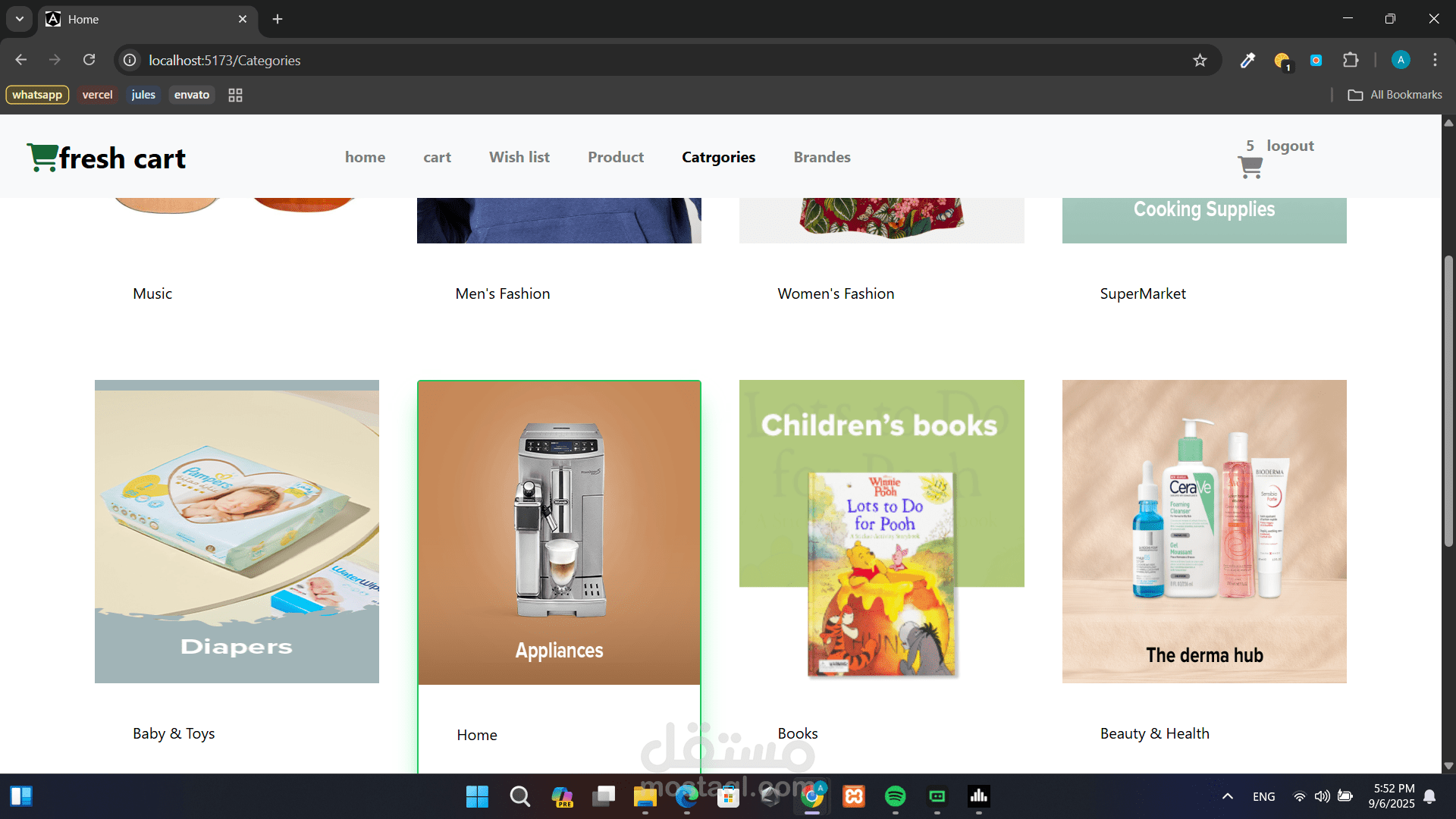Open volume control in system tray
Image resolution: width=1456 pixels, height=819 pixels.
point(1322,796)
